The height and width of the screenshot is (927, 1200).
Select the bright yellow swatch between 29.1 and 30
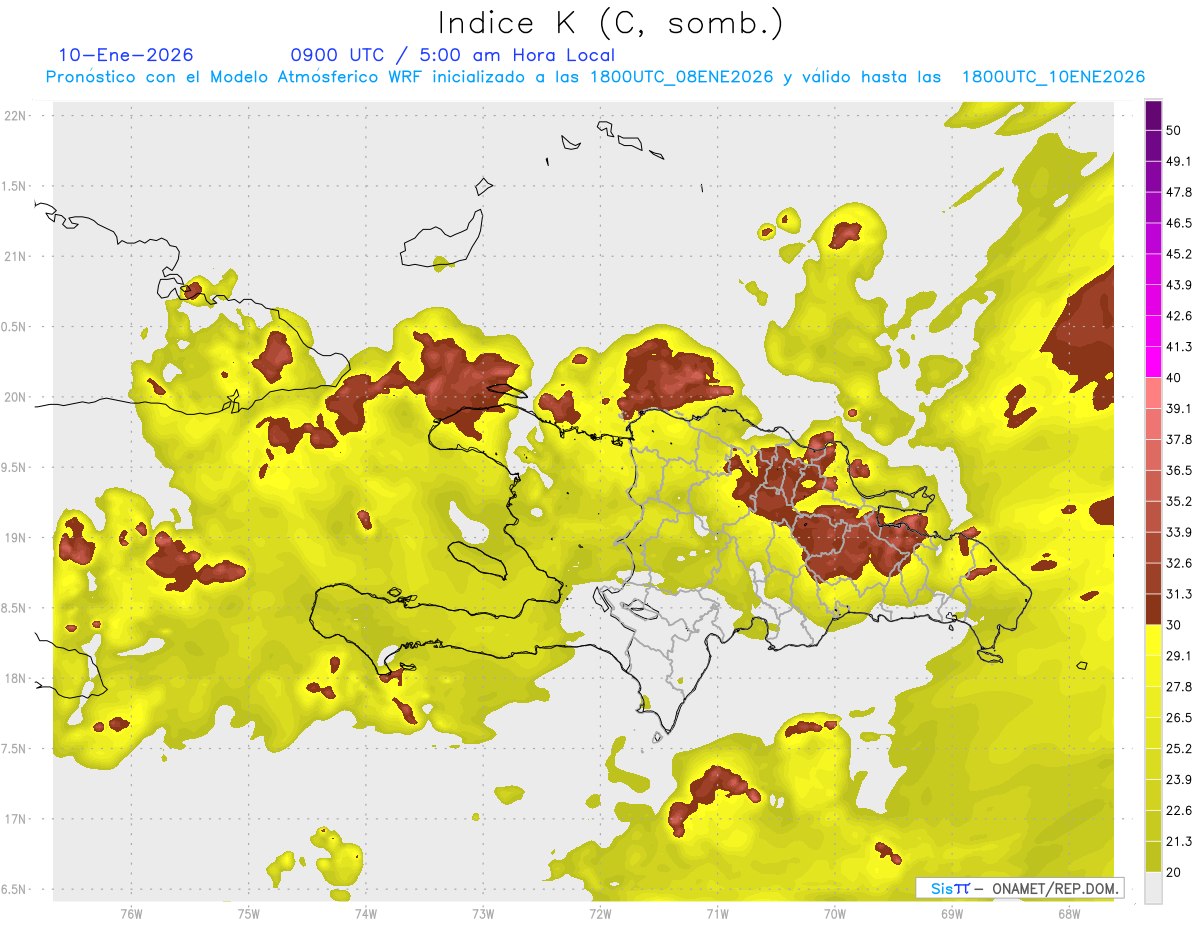point(1153,640)
